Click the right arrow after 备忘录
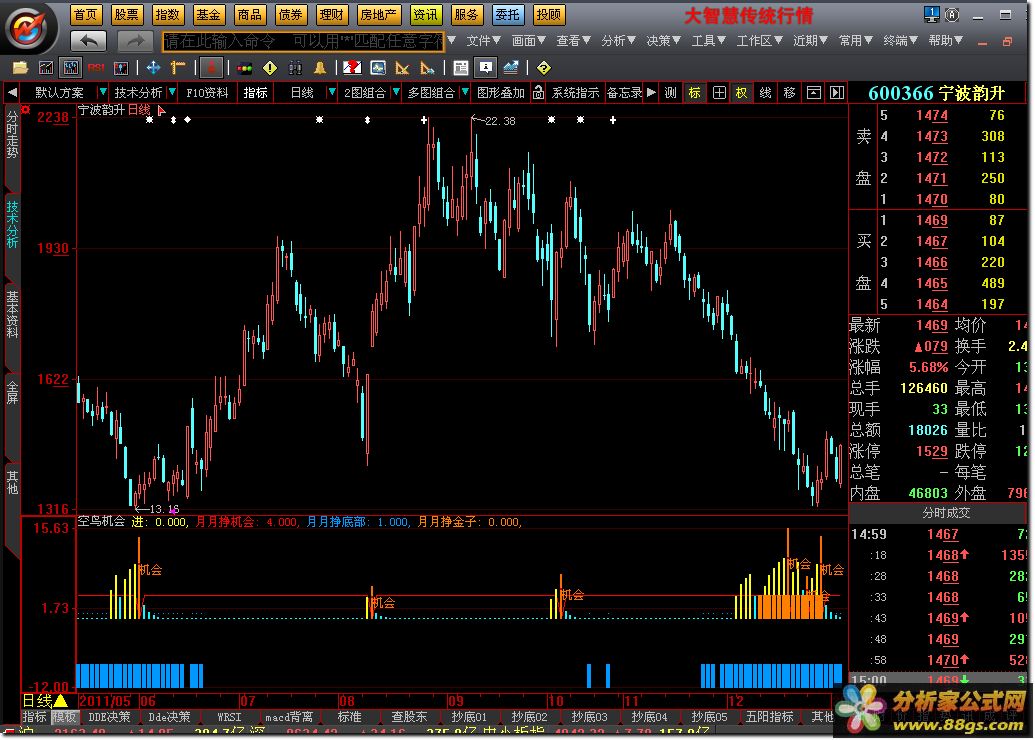 (651, 92)
